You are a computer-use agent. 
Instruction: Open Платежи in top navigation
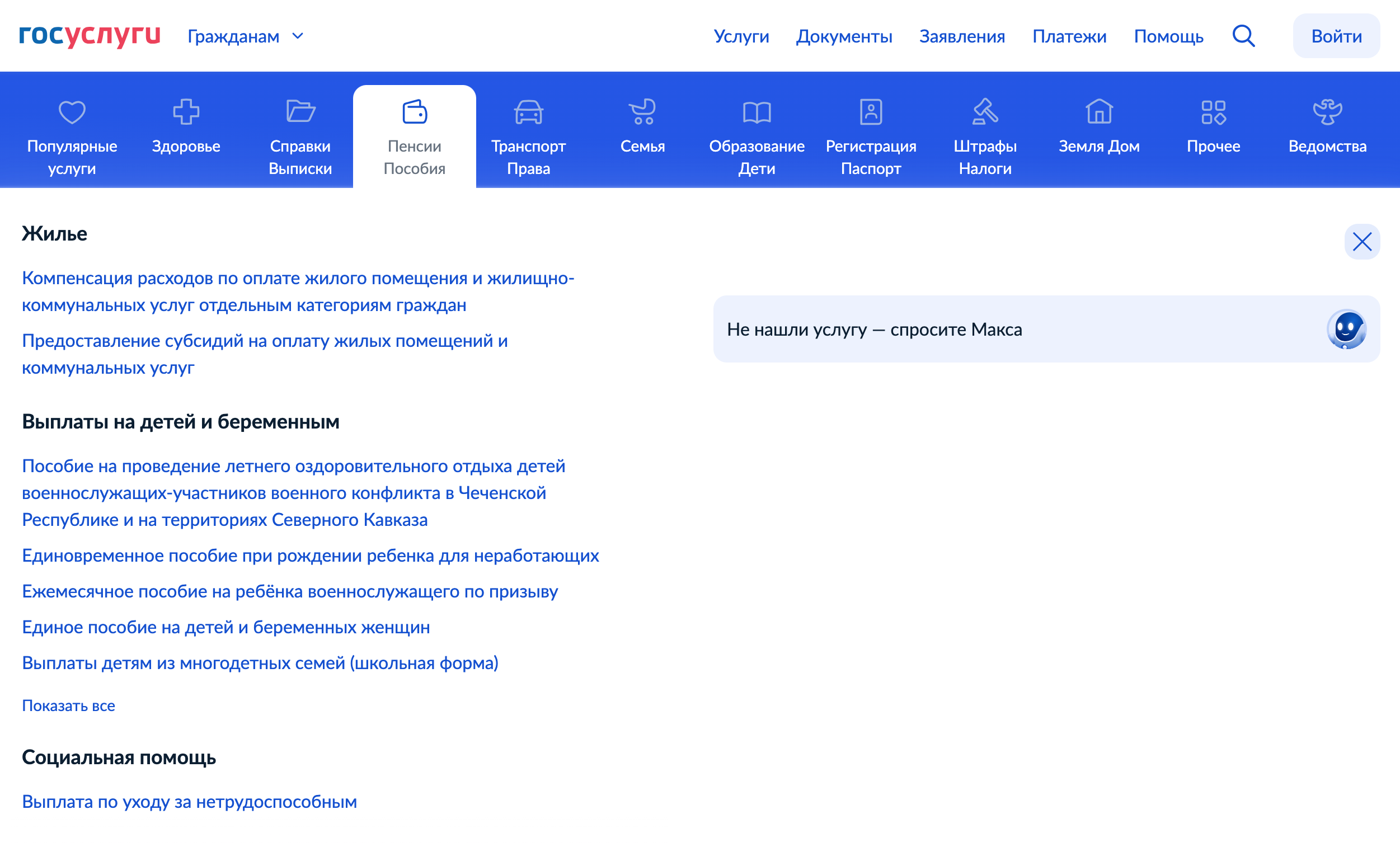point(1069,36)
